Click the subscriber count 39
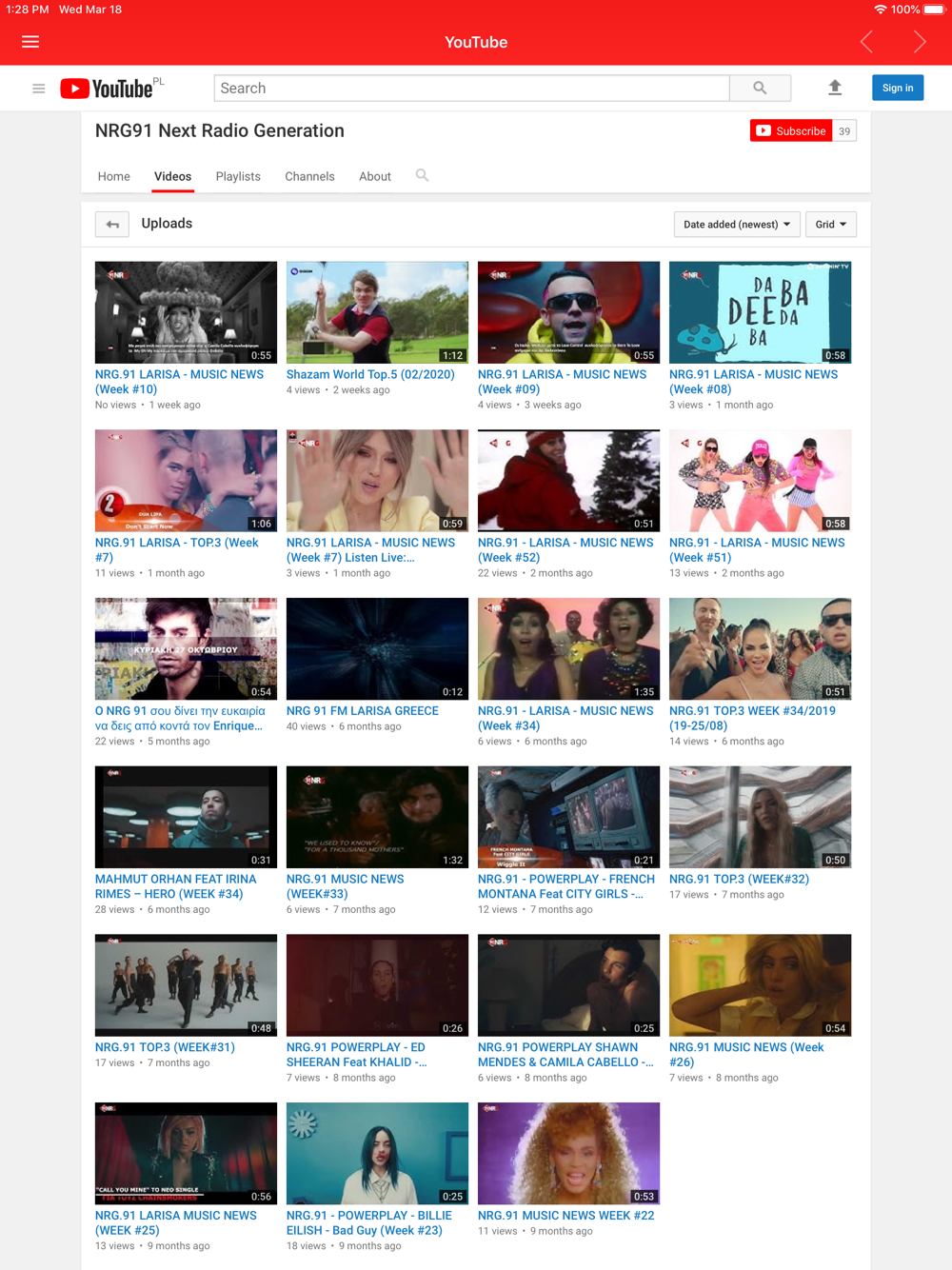The height and width of the screenshot is (1270, 952). 844,130
